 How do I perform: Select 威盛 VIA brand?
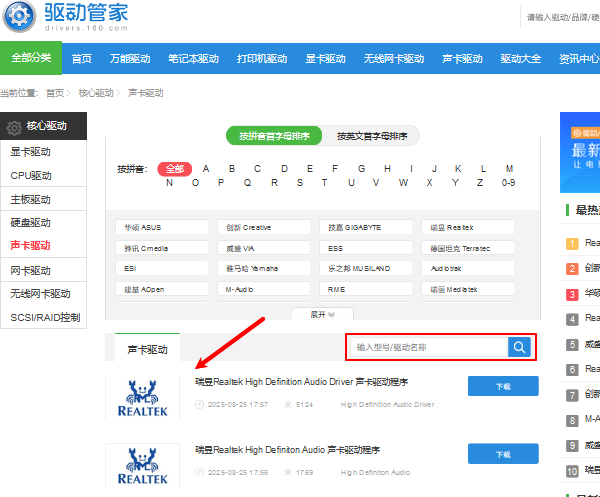coord(264,248)
